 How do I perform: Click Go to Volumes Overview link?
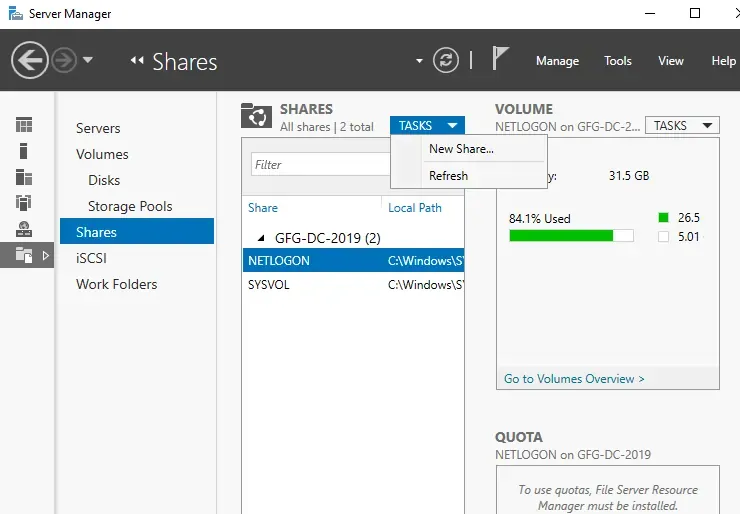coord(574,379)
